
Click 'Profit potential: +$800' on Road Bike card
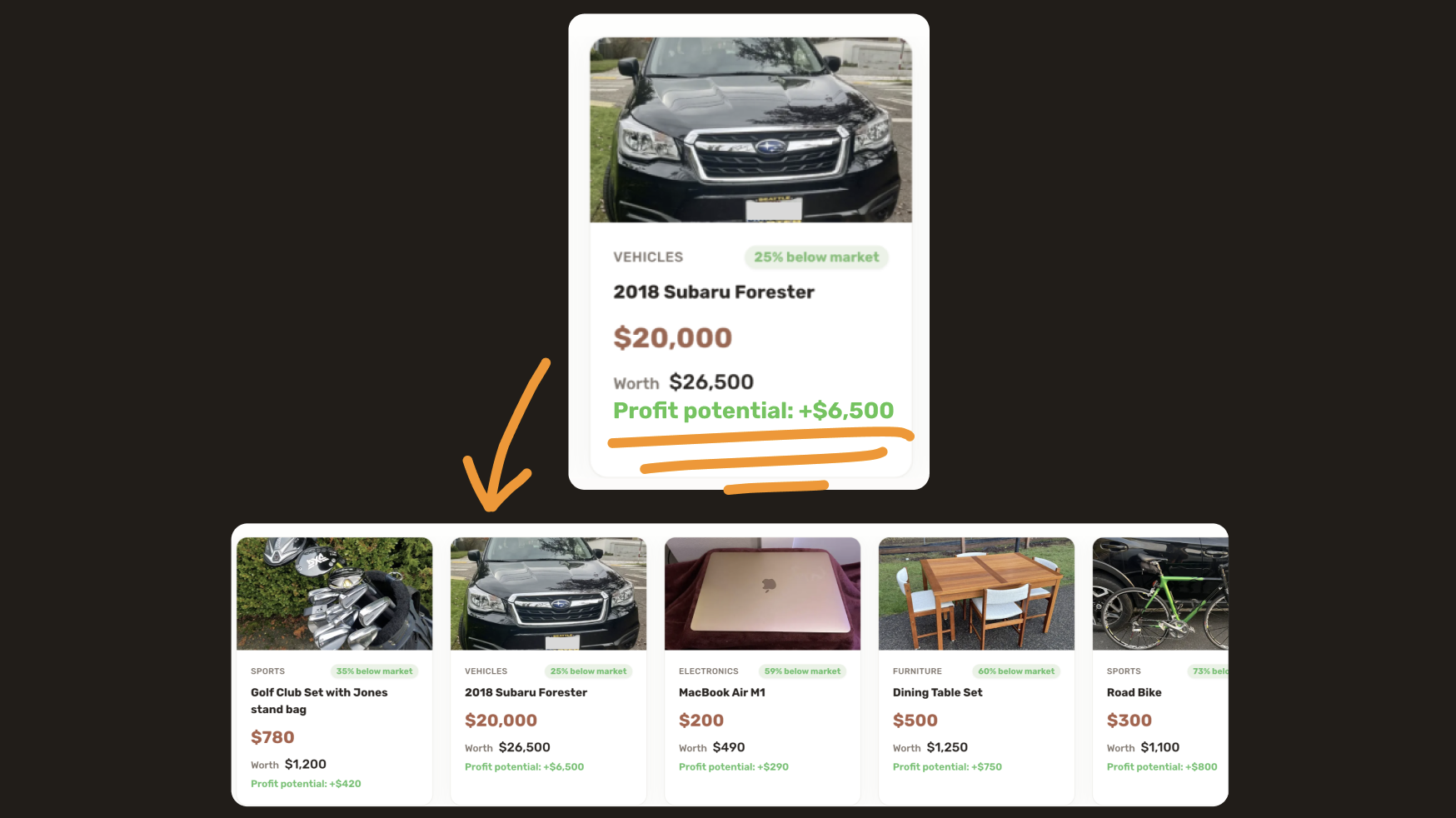tap(1161, 766)
